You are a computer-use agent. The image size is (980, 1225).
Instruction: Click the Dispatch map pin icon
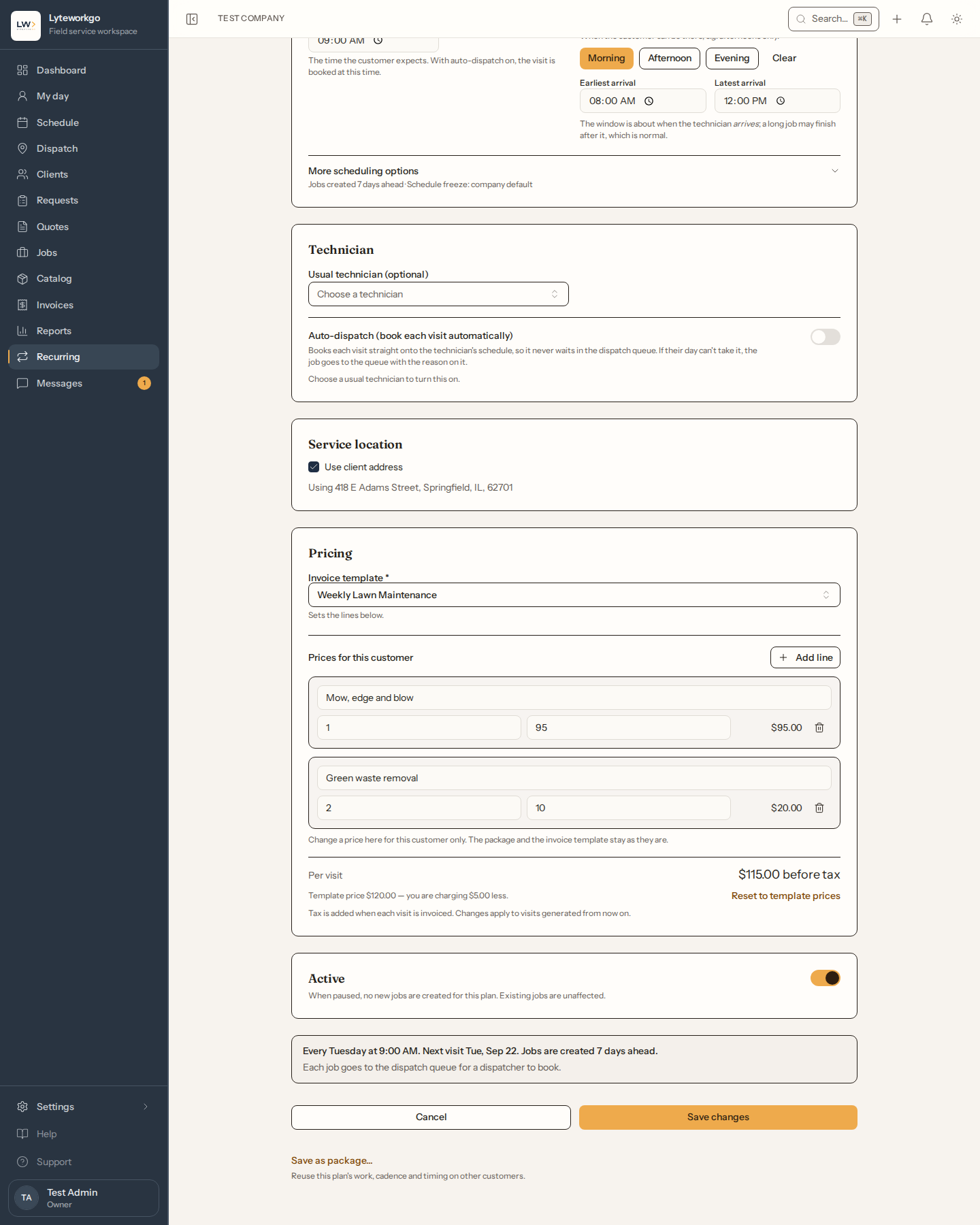coord(22,148)
